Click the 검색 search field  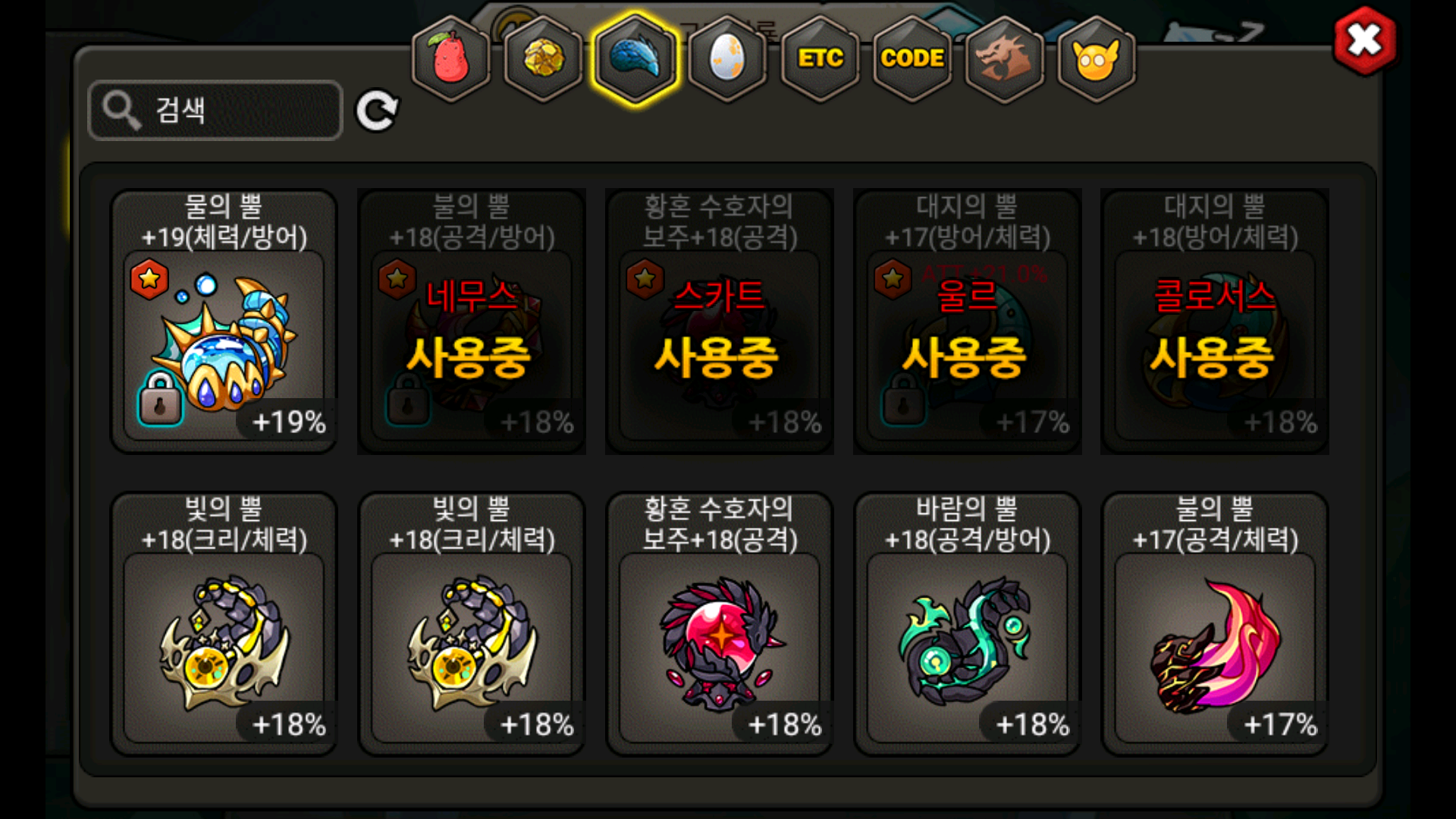(x=215, y=111)
